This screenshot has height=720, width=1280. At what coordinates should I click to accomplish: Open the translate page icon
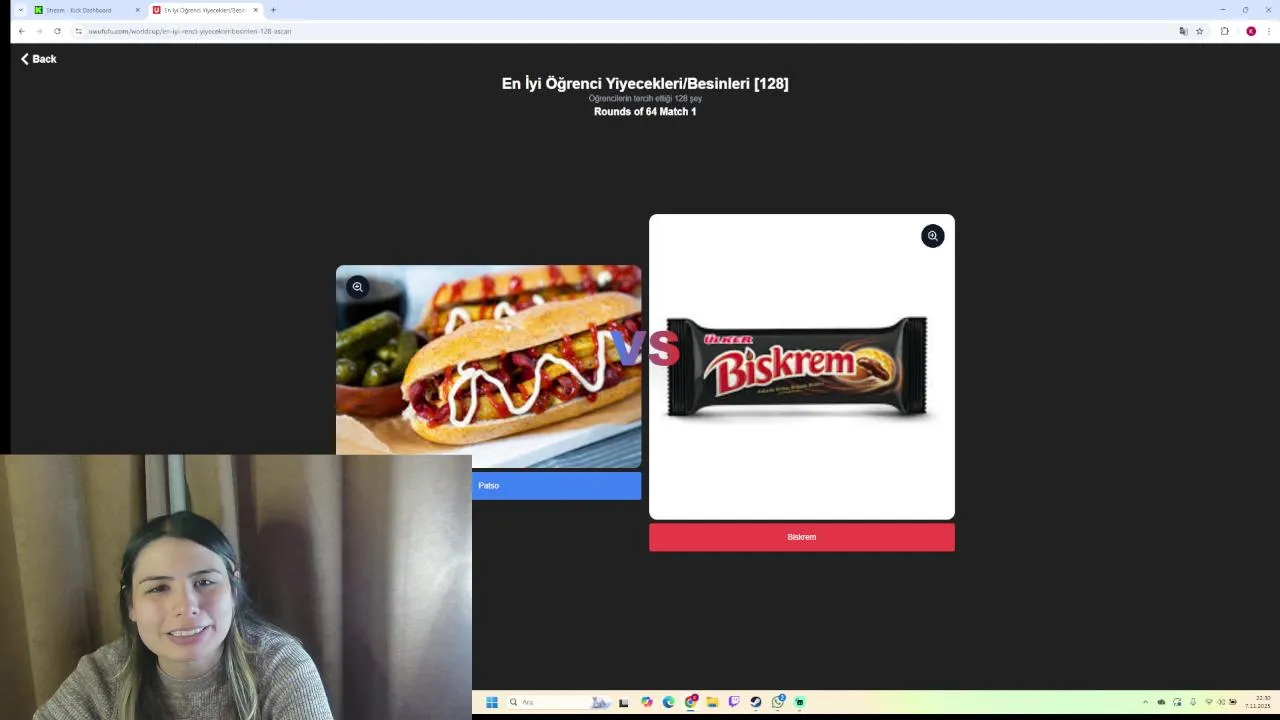tap(1183, 31)
